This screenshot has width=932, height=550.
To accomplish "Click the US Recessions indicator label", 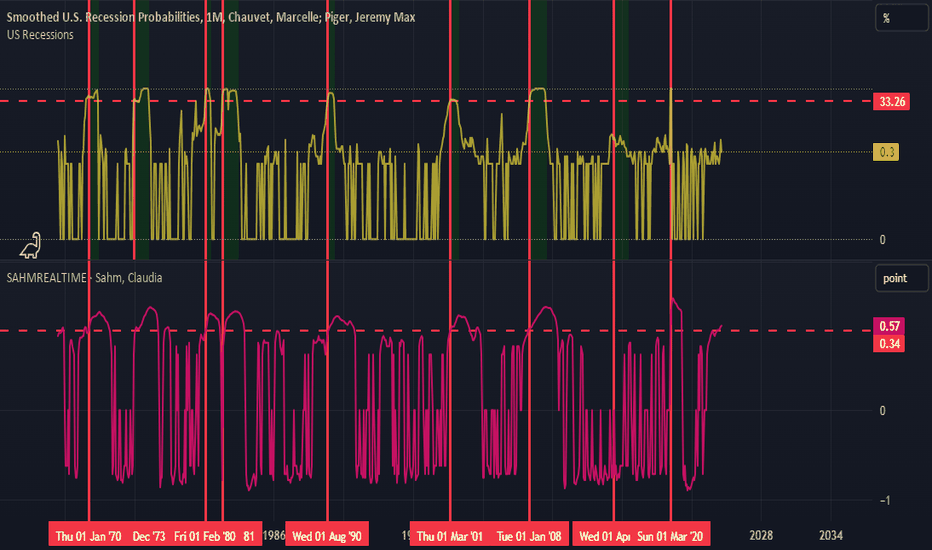I will point(40,35).
